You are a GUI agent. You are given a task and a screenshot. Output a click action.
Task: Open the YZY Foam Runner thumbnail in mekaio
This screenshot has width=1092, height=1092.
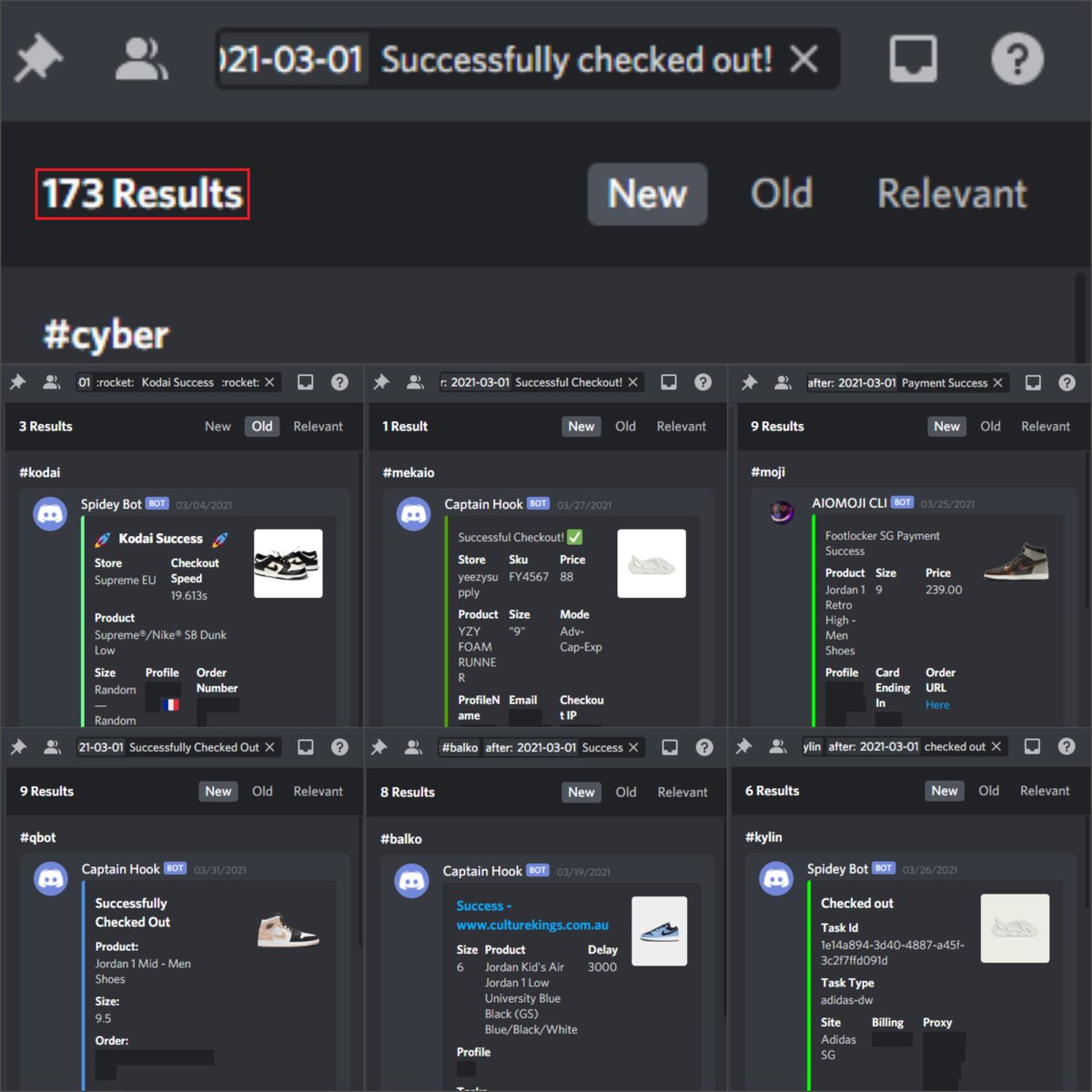(652, 563)
